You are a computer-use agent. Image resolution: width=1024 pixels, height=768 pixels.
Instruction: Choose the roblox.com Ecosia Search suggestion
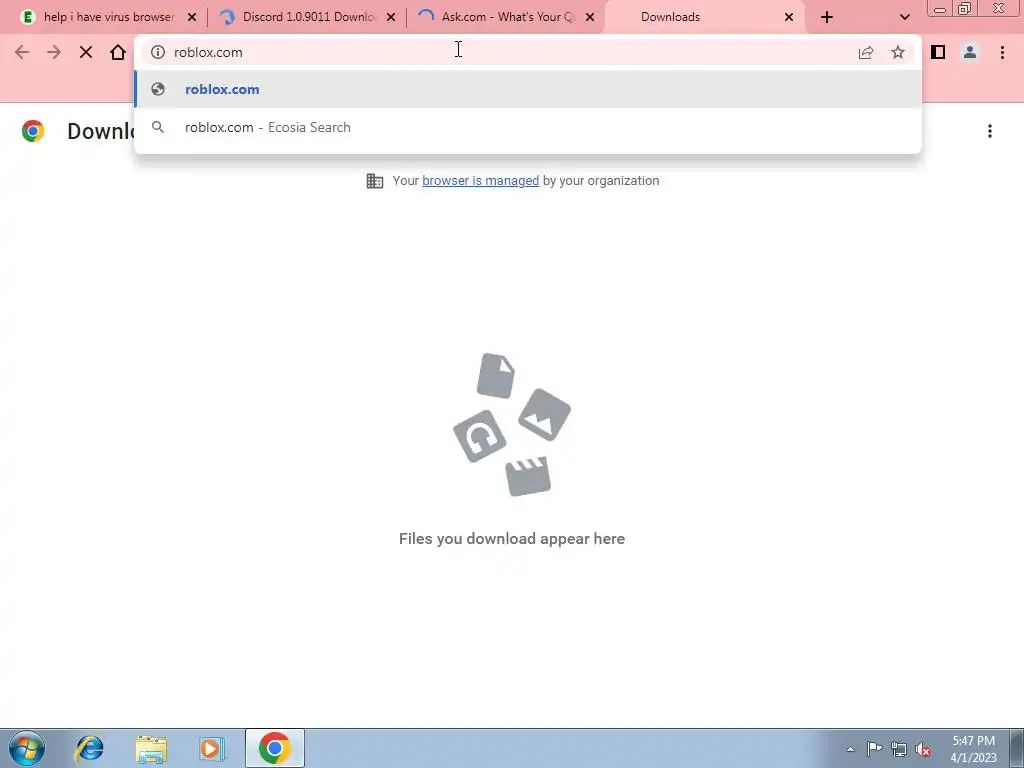coord(528,127)
